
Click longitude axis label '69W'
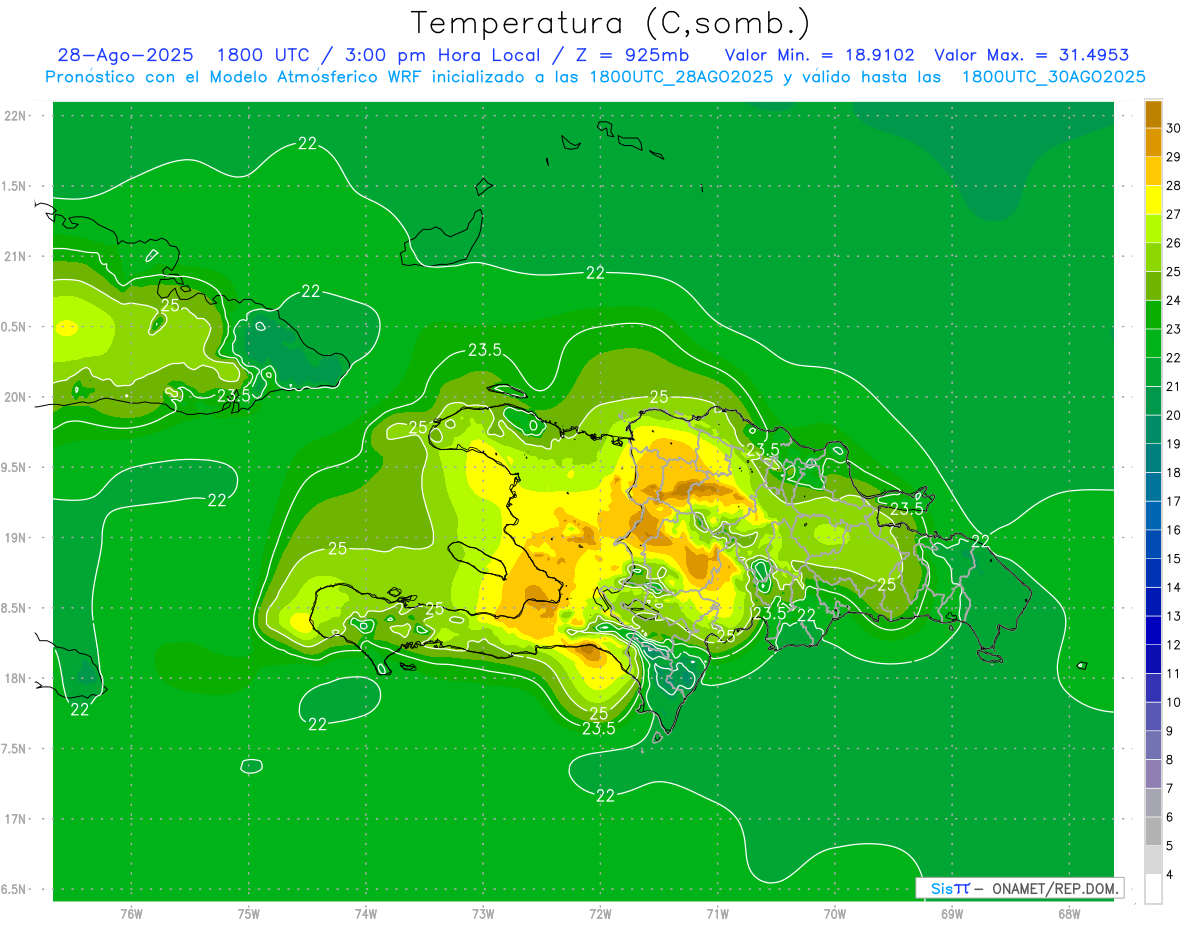(952, 913)
